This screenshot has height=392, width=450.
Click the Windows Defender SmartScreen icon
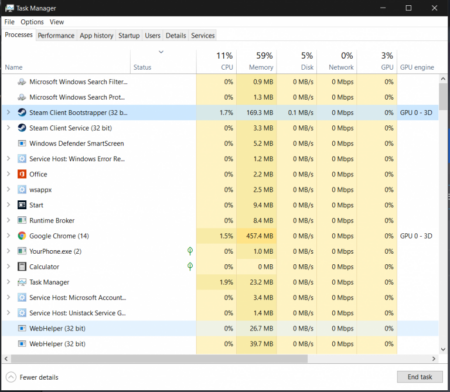(22, 143)
